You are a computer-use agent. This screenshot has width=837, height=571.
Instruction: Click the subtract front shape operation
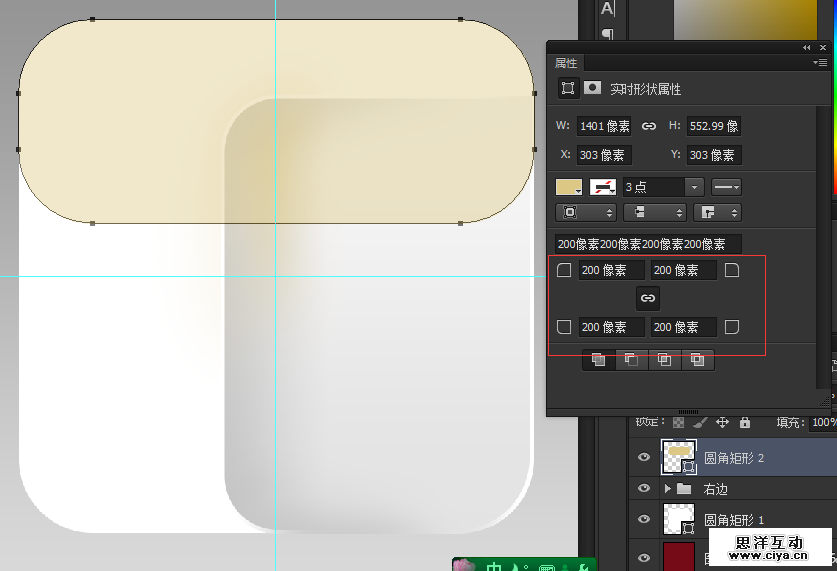631,360
